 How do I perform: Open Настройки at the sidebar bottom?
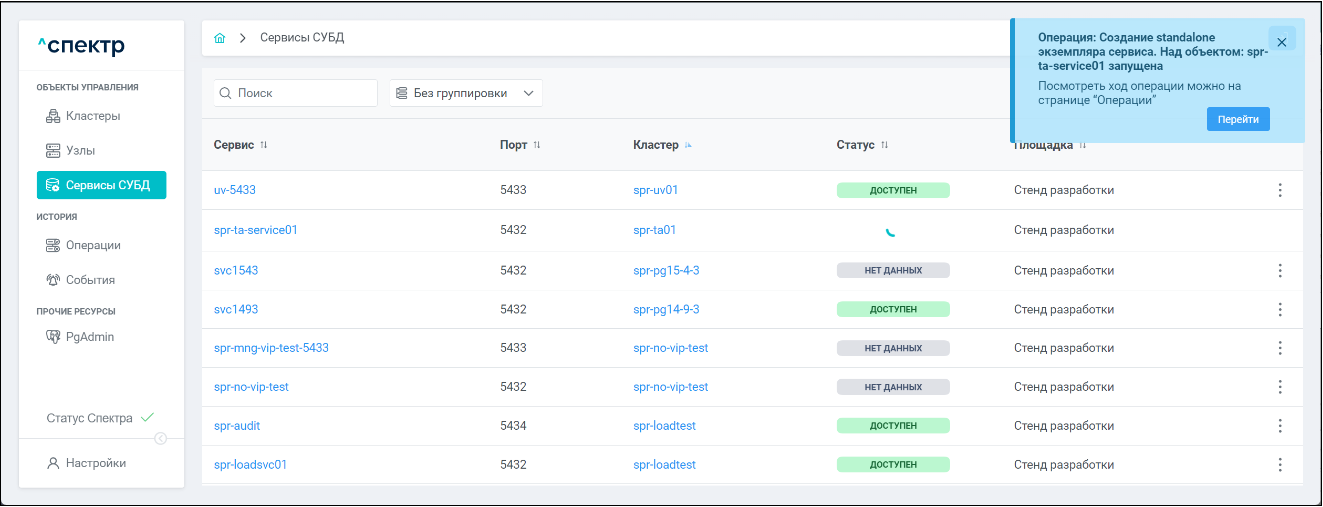pyautogui.click(x=95, y=463)
